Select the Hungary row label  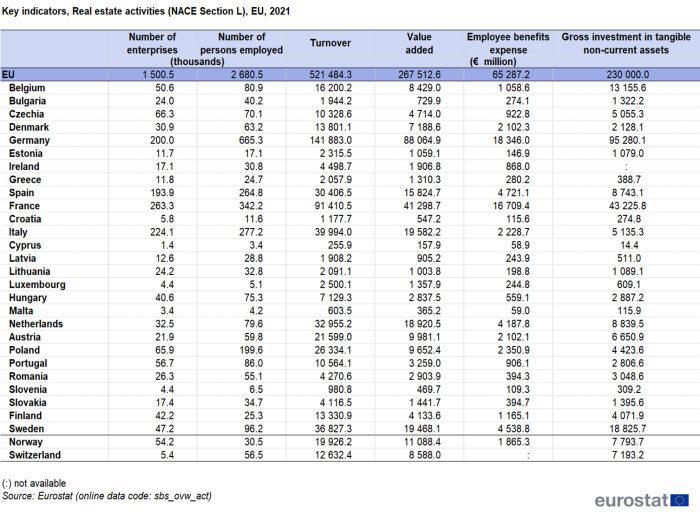click(x=28, y=298)
